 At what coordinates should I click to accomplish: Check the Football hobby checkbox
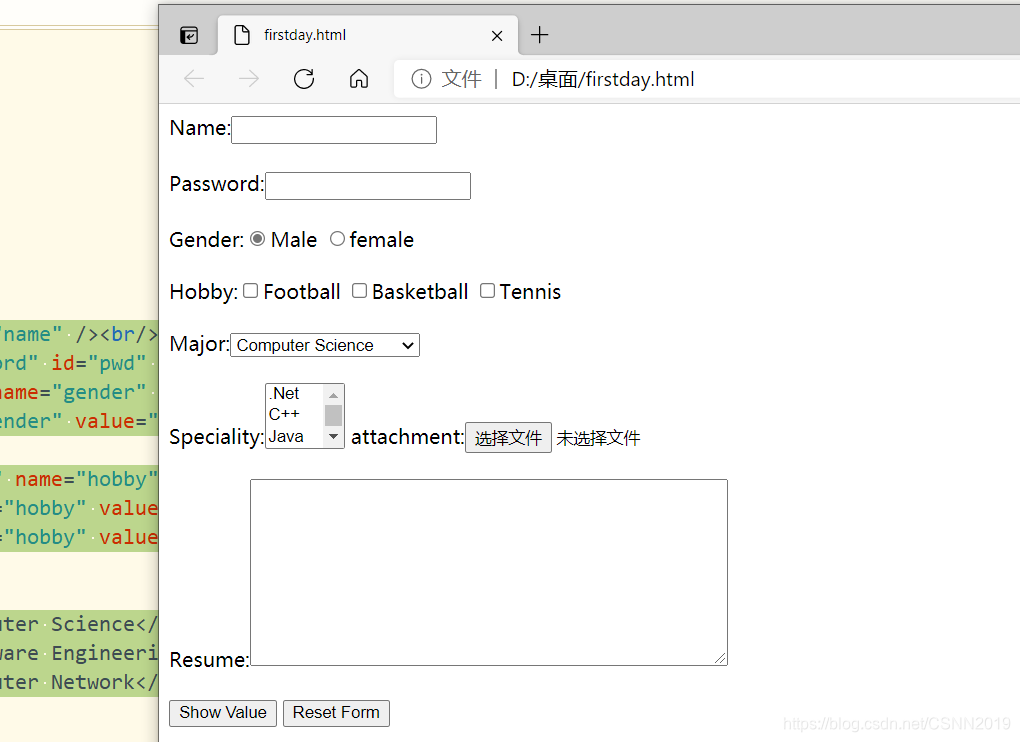click(x=250, y=291)
